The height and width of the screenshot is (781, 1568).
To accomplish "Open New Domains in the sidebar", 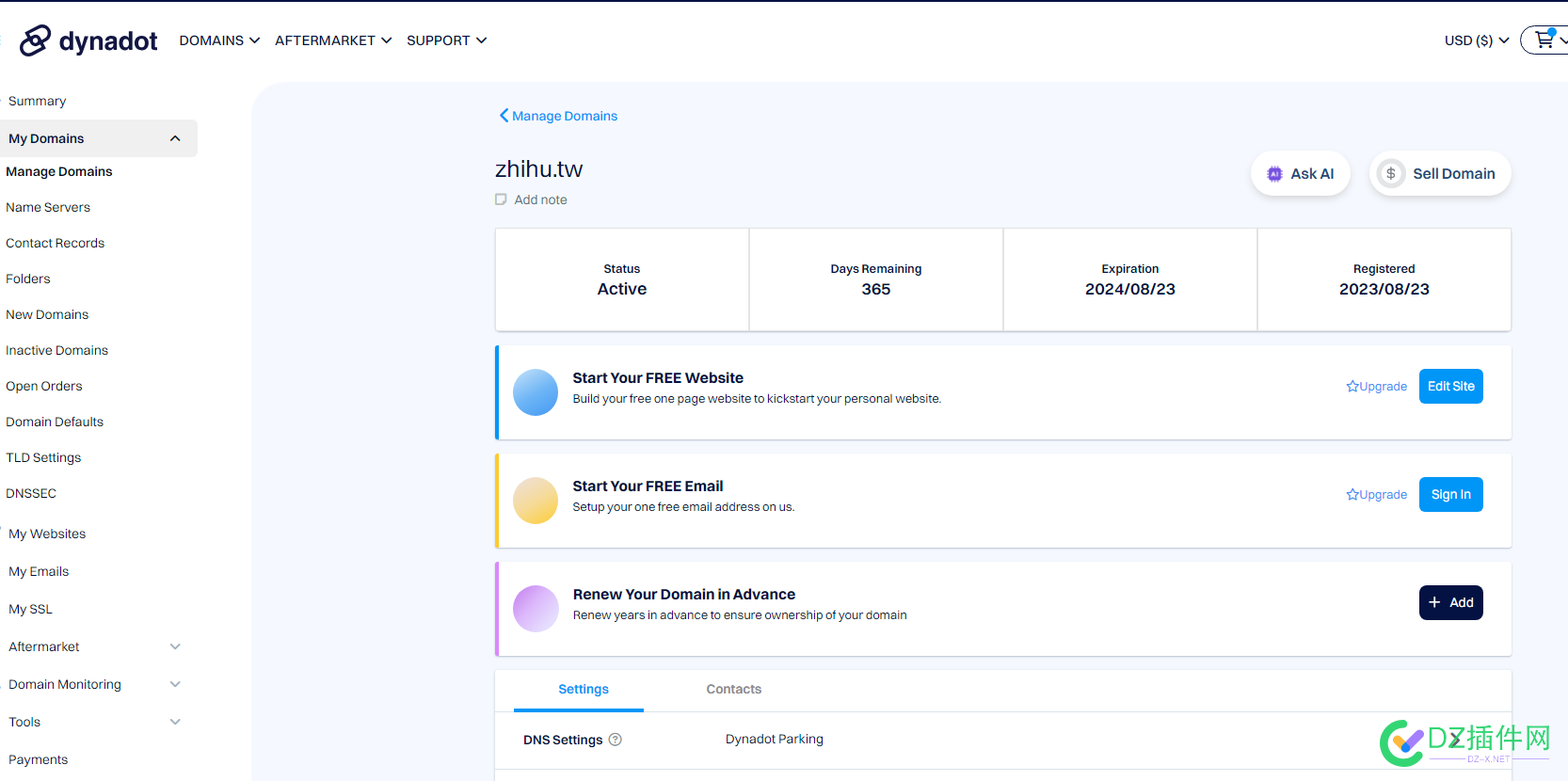I will point(47,314).
